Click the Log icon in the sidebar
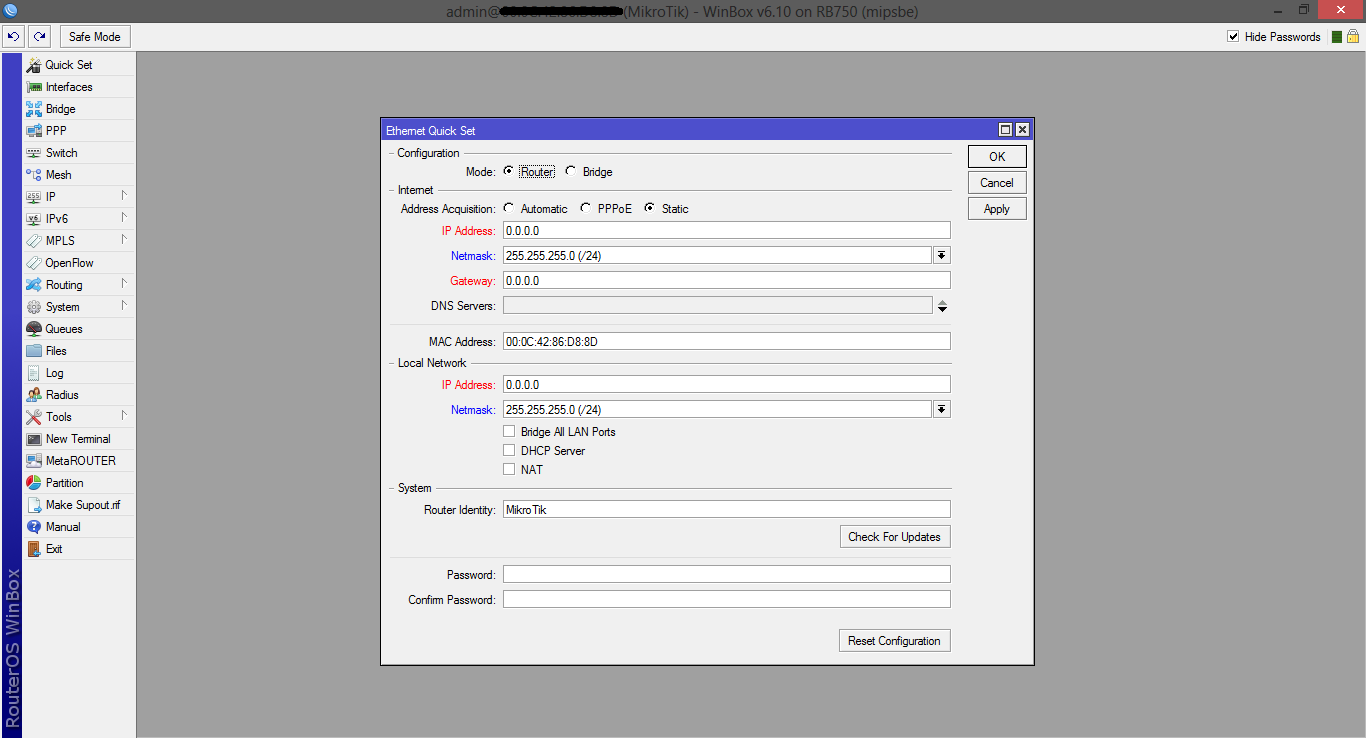The height and width of the screenshot is (738, 1366). click(x=34, y=373)
